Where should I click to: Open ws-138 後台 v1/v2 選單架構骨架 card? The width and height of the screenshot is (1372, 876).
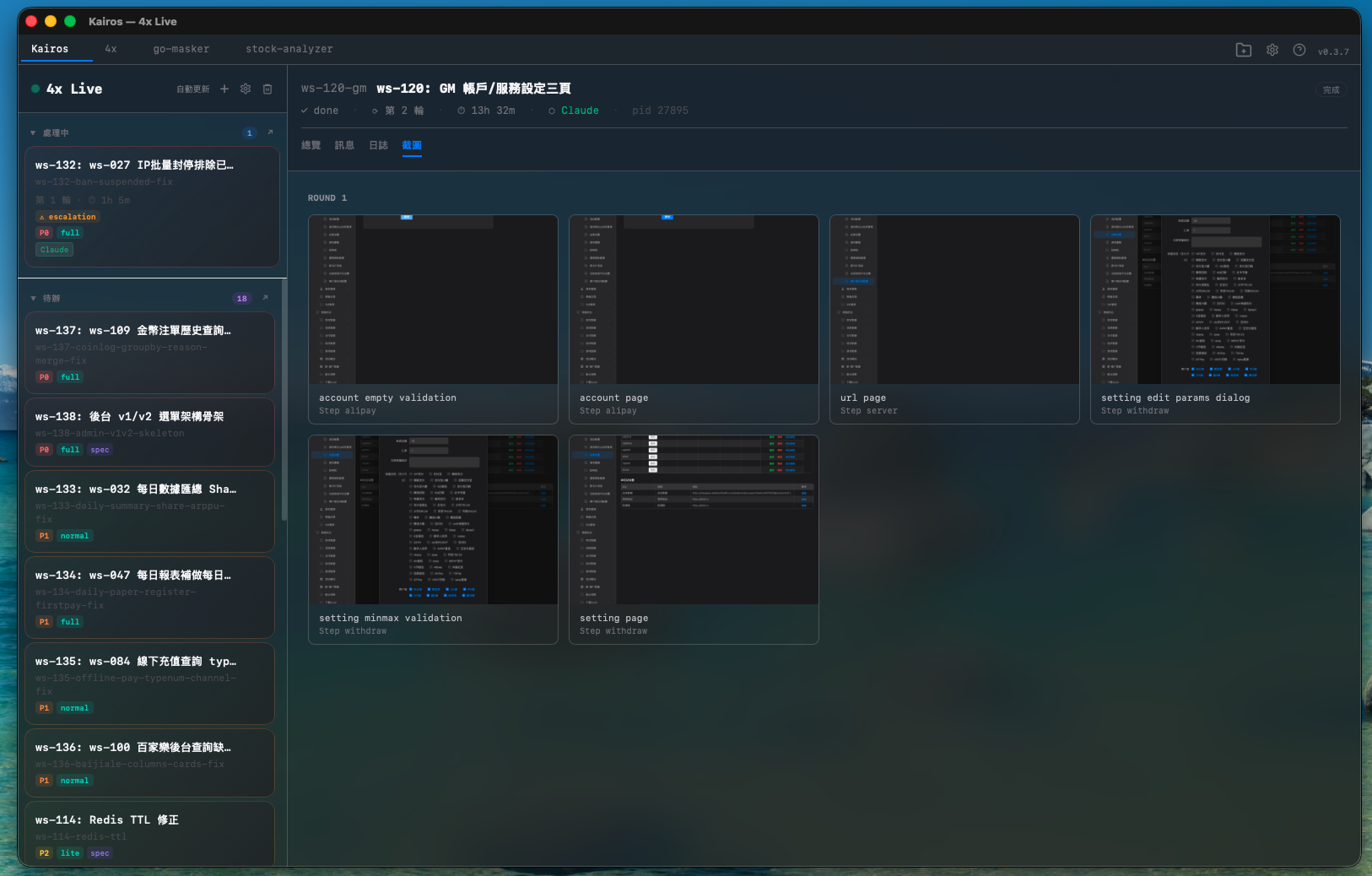click(x=149, y=432)
